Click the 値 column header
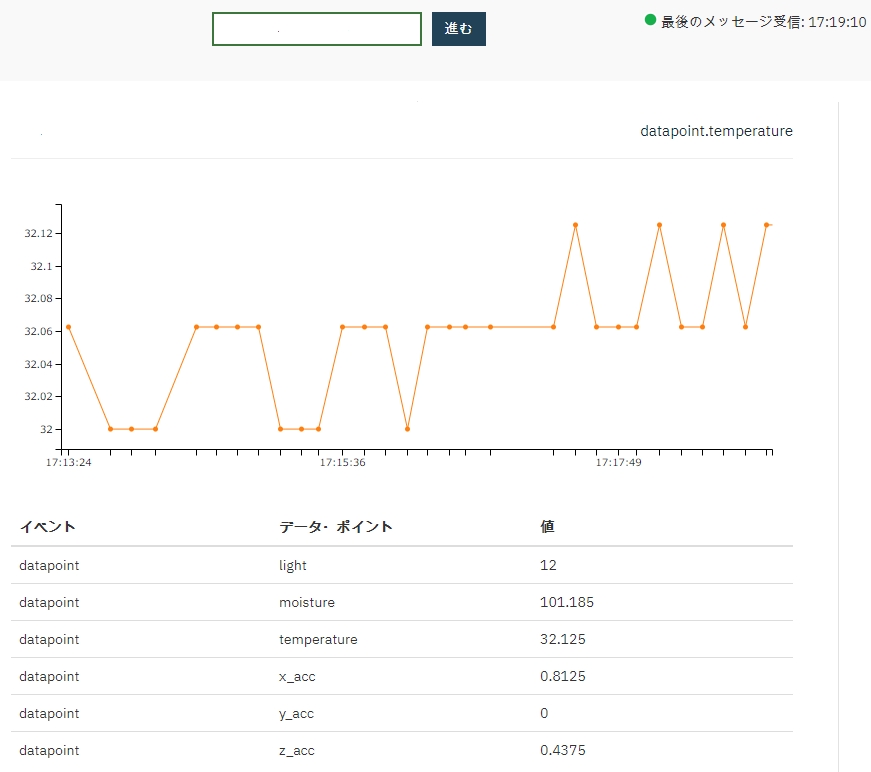This screenshot has height=772, width=871. (547, 527)
